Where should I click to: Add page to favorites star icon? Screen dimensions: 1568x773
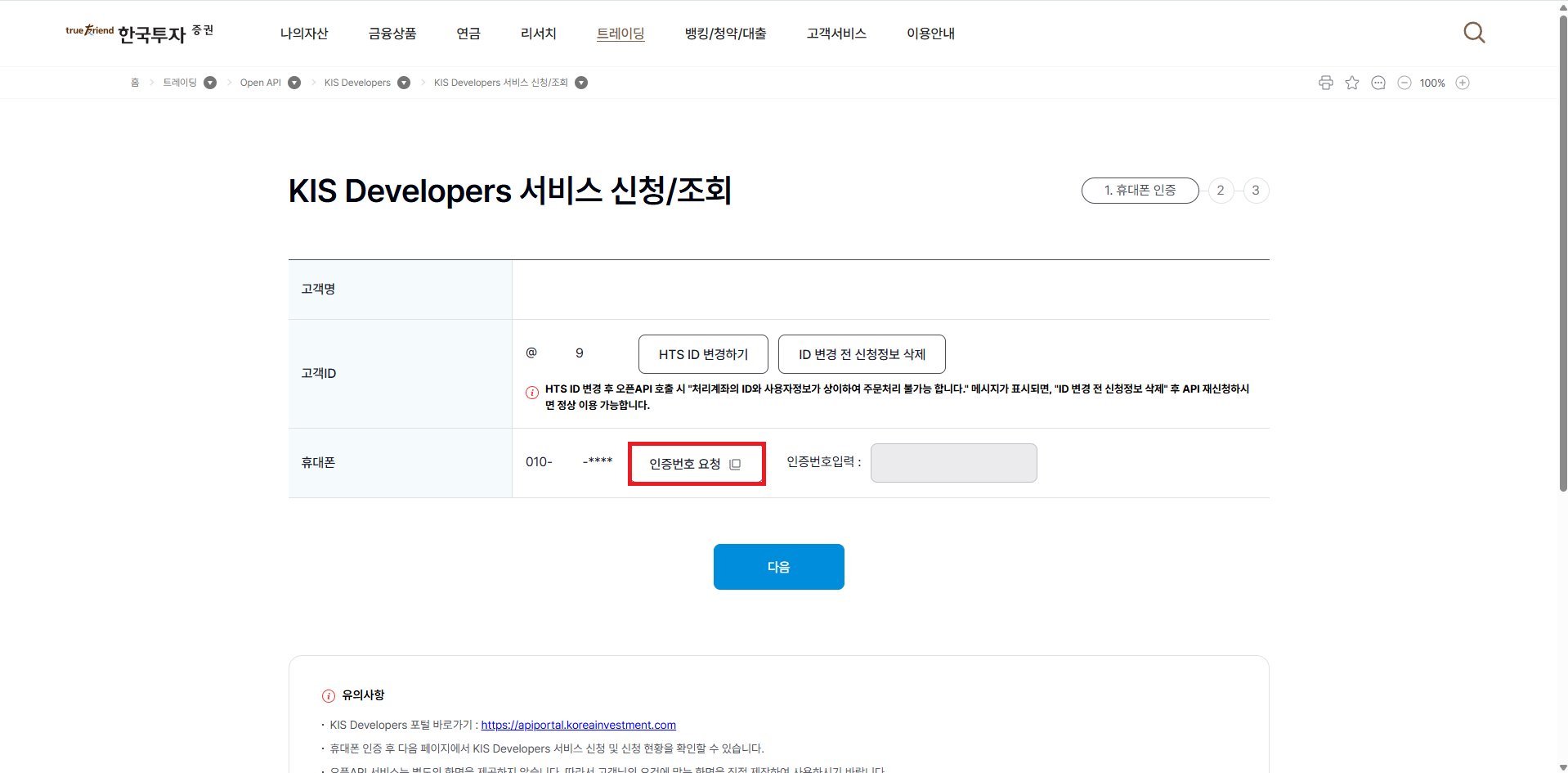click(x=1352, y=83)
